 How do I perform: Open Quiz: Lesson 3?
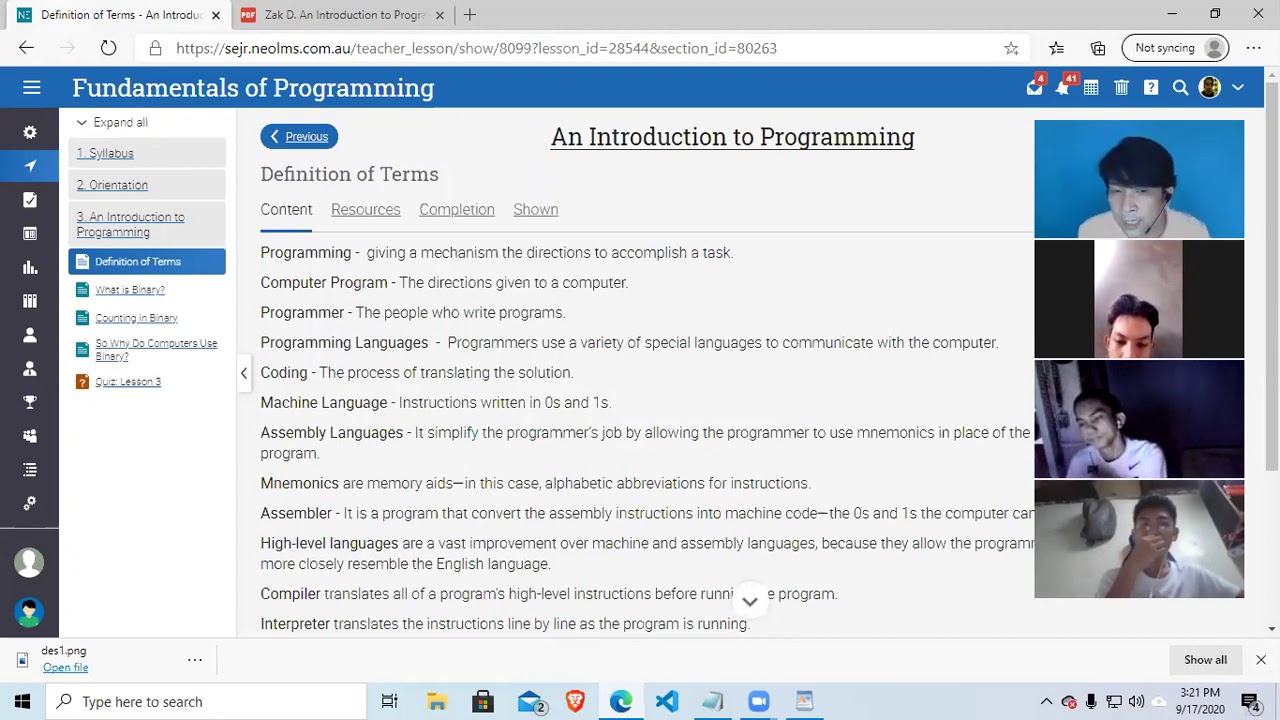[x=128, y=382]
